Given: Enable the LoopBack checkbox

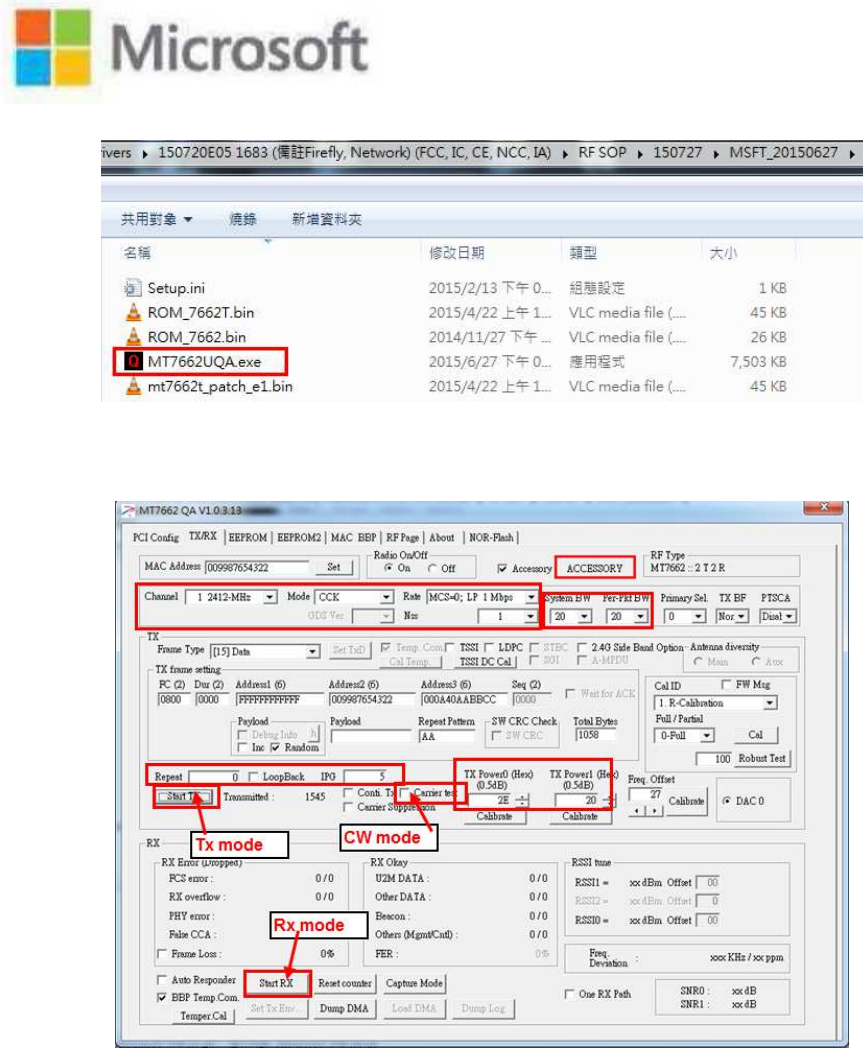Looking at the screenshot, I should coord(253,777).
